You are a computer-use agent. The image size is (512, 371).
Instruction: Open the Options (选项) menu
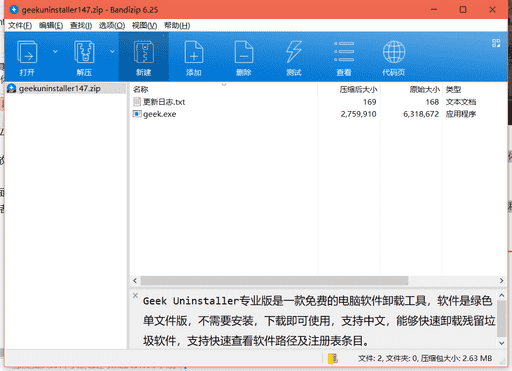coord(112,25)
